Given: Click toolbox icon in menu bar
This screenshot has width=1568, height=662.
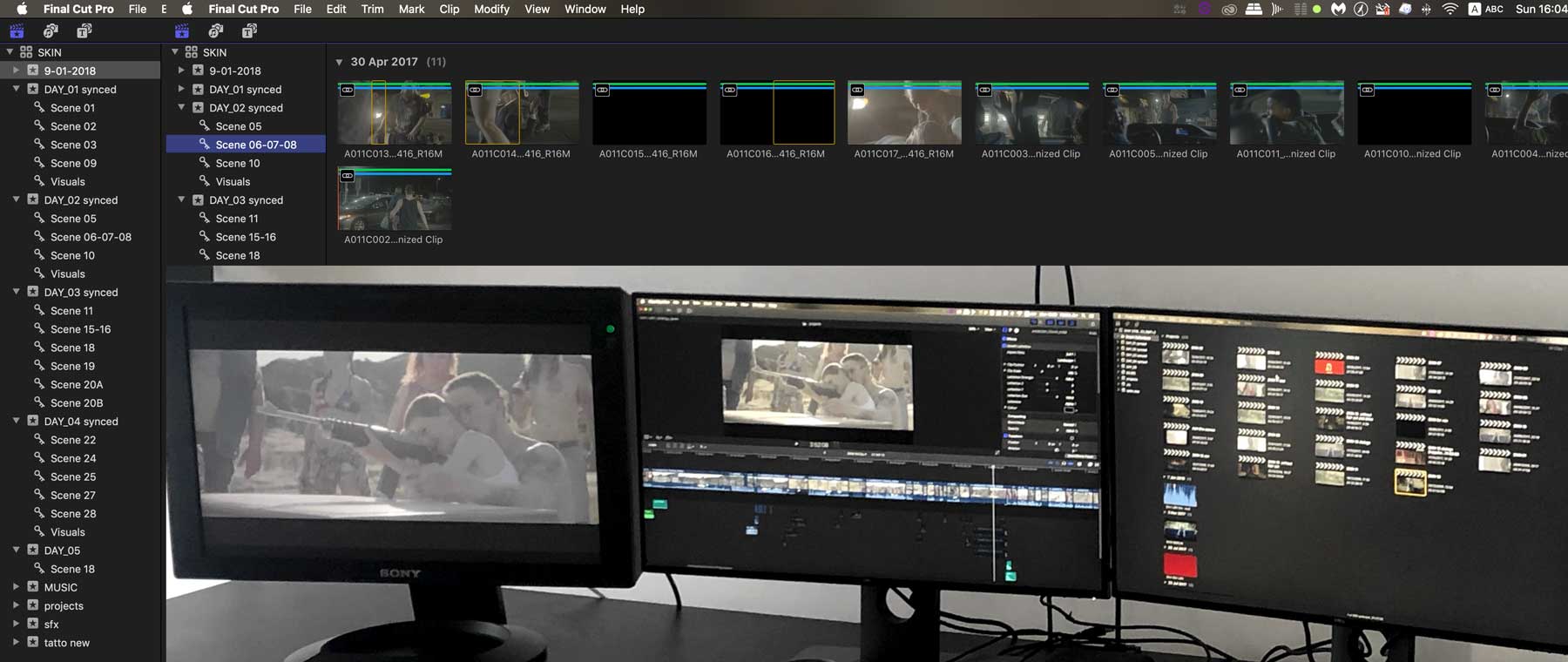Looking at the screenshot, I should pyautogui.click(x=1382, y=10).
